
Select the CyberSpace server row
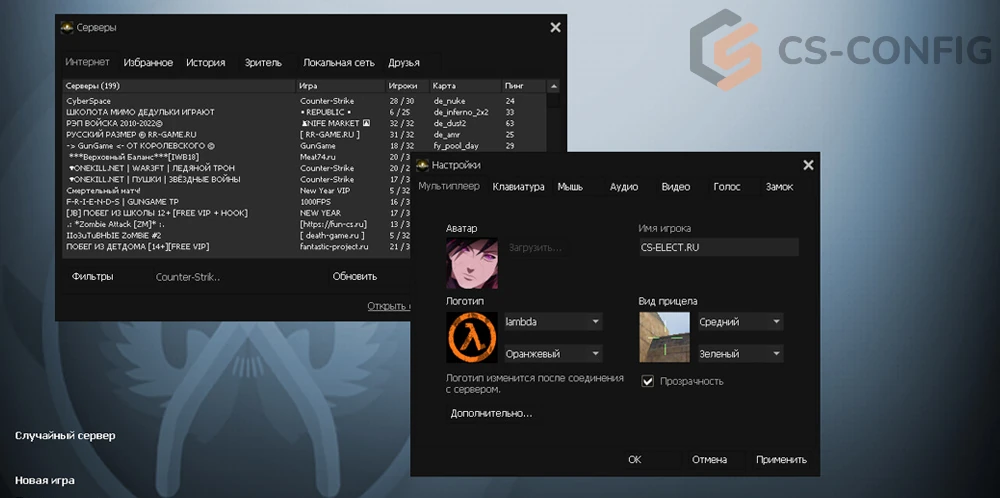click(x=180, y=101)
